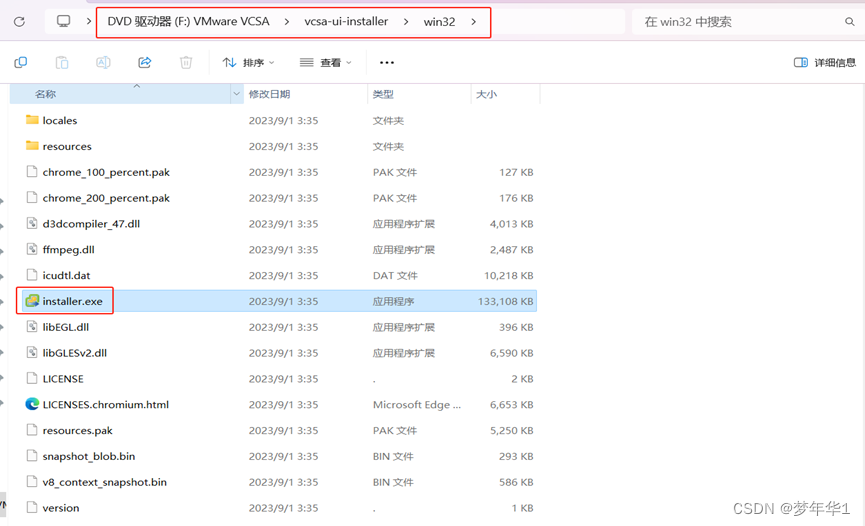Click the DAT 文件 type cell
The height and width of the screenshot is (526, 865).
[x=395, y=275]
